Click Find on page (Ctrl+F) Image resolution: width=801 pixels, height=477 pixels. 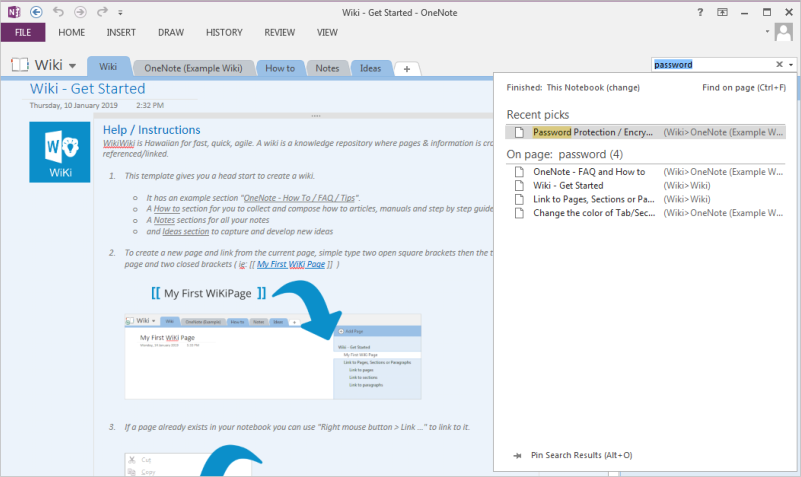744,87
